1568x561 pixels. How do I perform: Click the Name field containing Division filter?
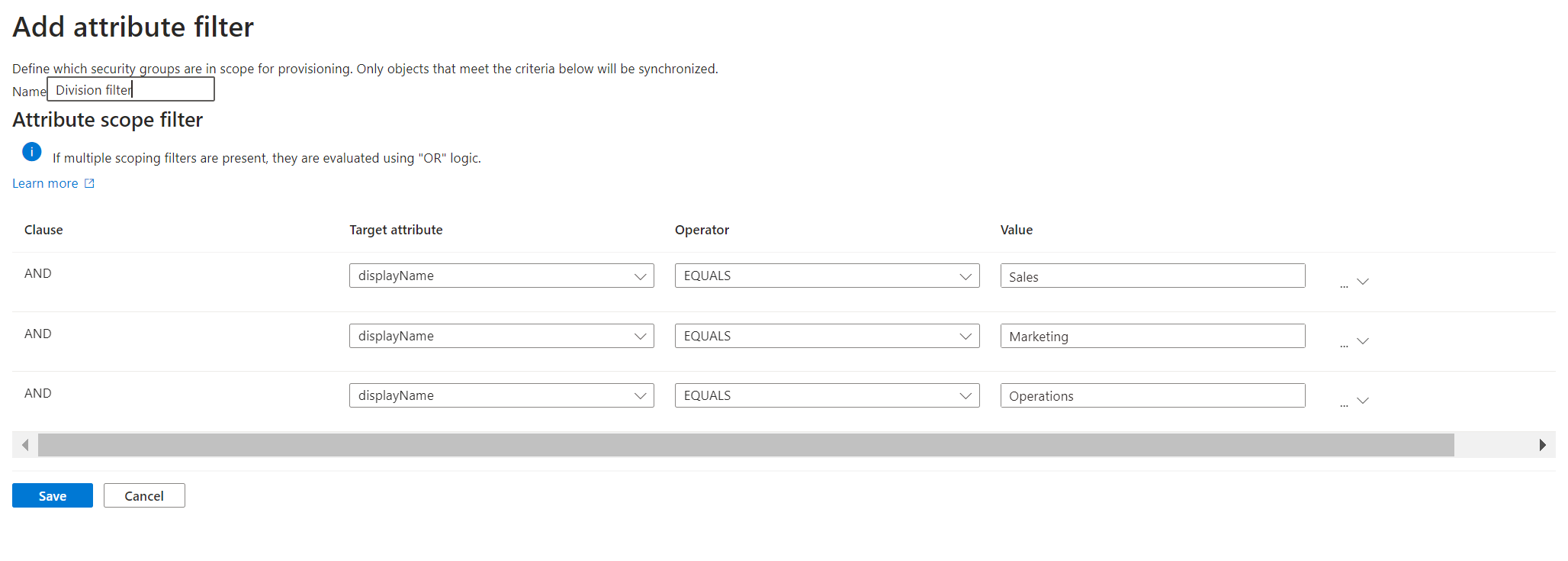point(130,89)
